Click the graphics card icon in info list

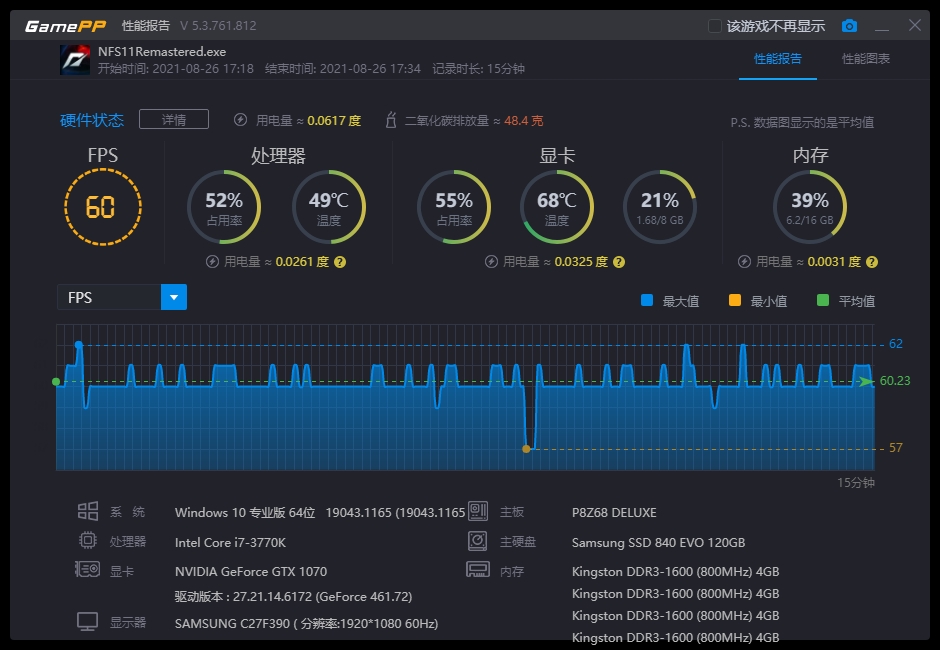click(x=88, y=569)
